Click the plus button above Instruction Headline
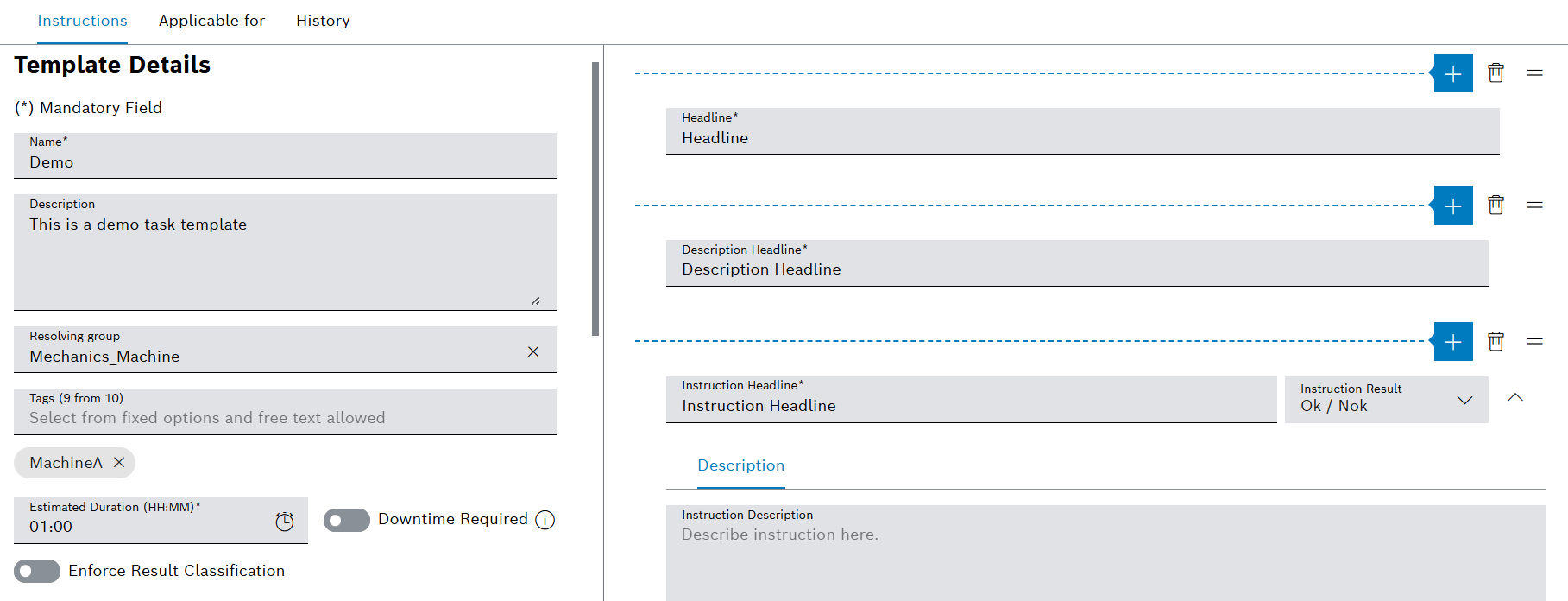This screenshot has width=1568, height=601. [x=1452, y=342]
